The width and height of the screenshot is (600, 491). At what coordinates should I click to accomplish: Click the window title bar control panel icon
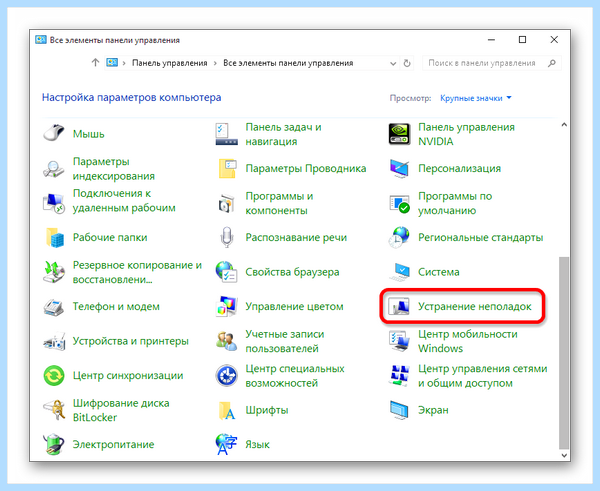point(41,40)
